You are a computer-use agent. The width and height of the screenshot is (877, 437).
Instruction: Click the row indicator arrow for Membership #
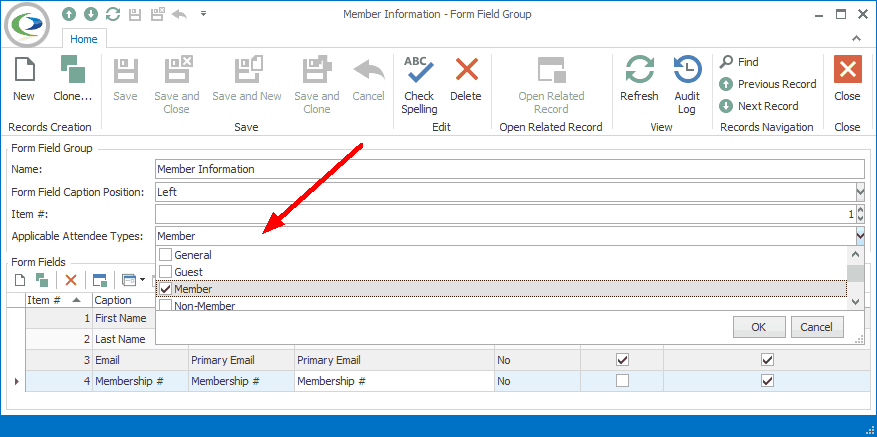click(16, 382)
